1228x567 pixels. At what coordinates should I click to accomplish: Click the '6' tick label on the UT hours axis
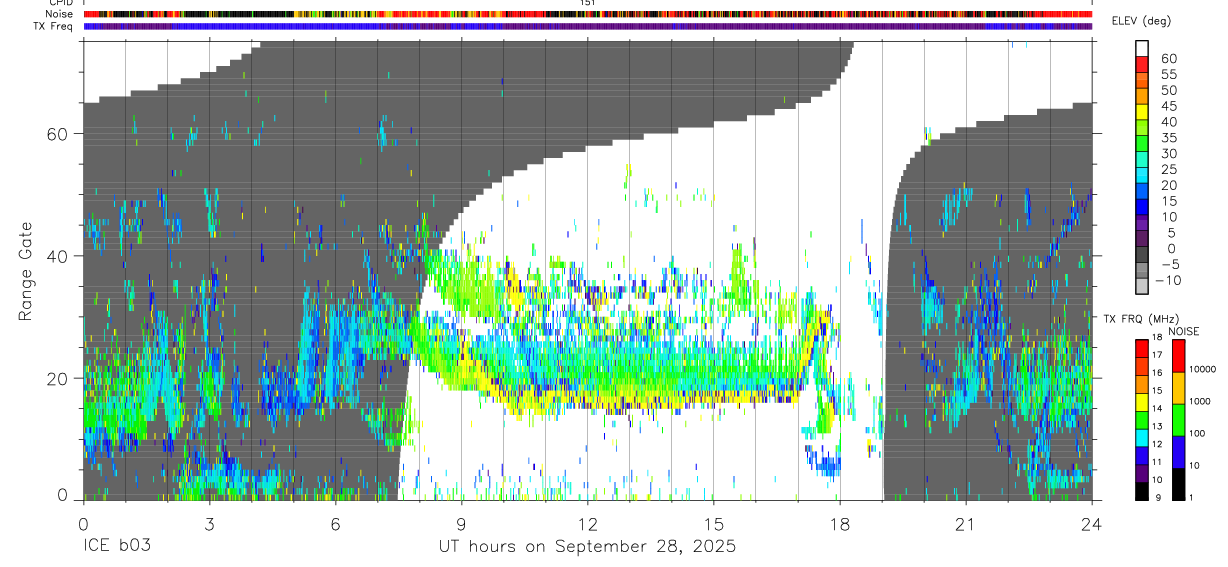click(335, 524)
